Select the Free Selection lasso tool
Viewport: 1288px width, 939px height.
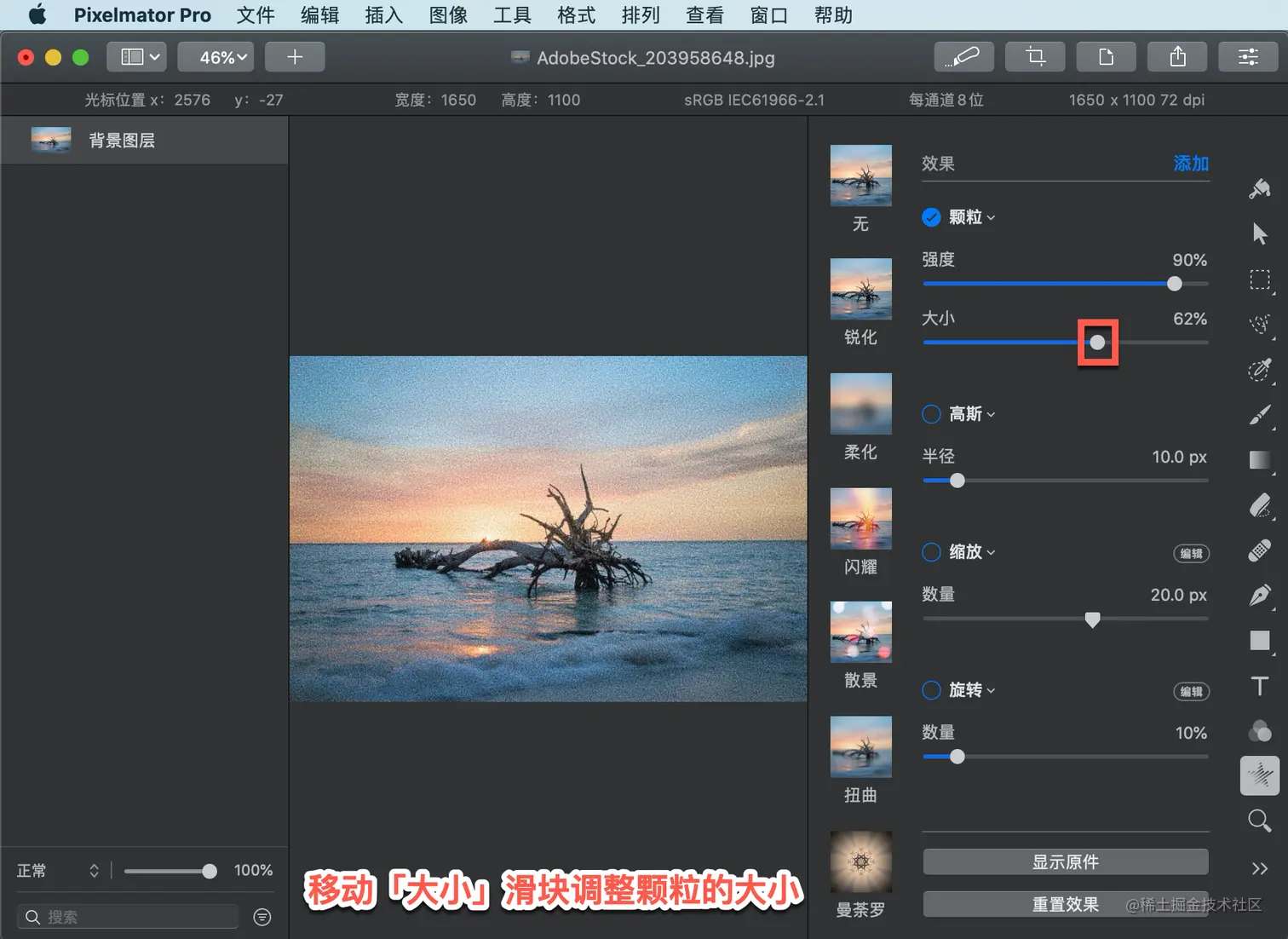pos(1260,325)
